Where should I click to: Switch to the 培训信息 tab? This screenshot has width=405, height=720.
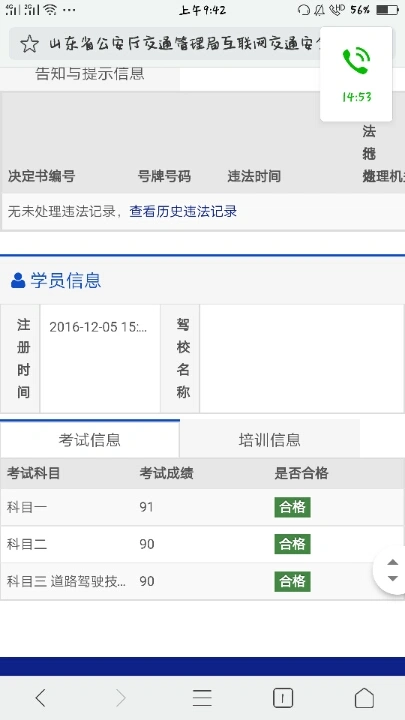(270, 439)
